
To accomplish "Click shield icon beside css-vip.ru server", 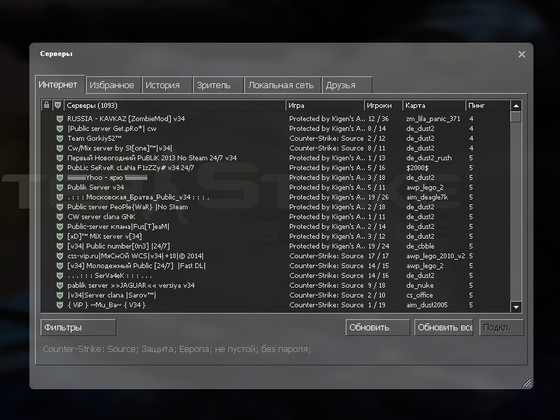I will [x=60, y=256].
